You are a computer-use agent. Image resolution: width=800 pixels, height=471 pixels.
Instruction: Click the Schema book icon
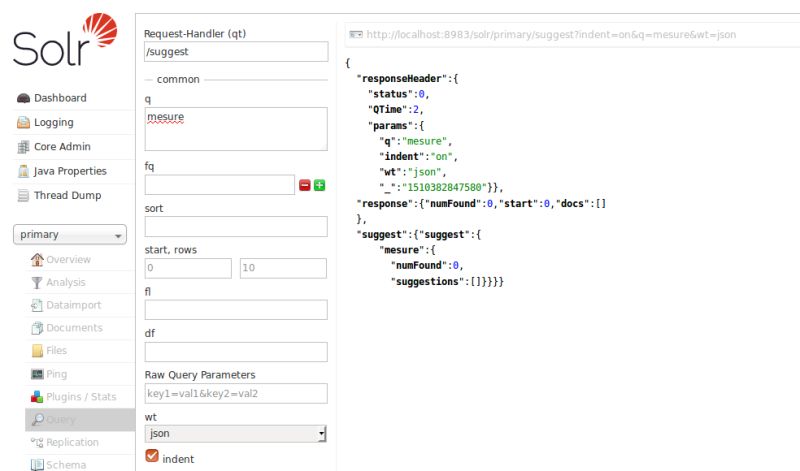pos(37,465)
